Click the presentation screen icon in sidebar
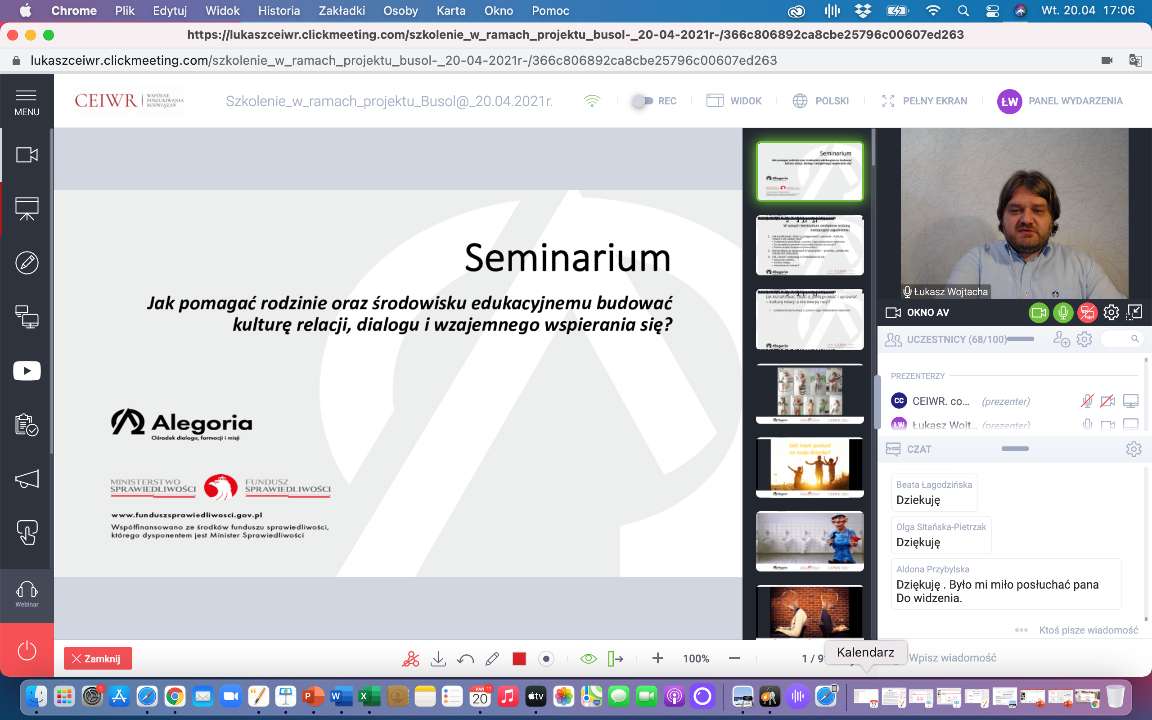The height and width of the screenshot is (720, 1152). click(x=27, y=209)
